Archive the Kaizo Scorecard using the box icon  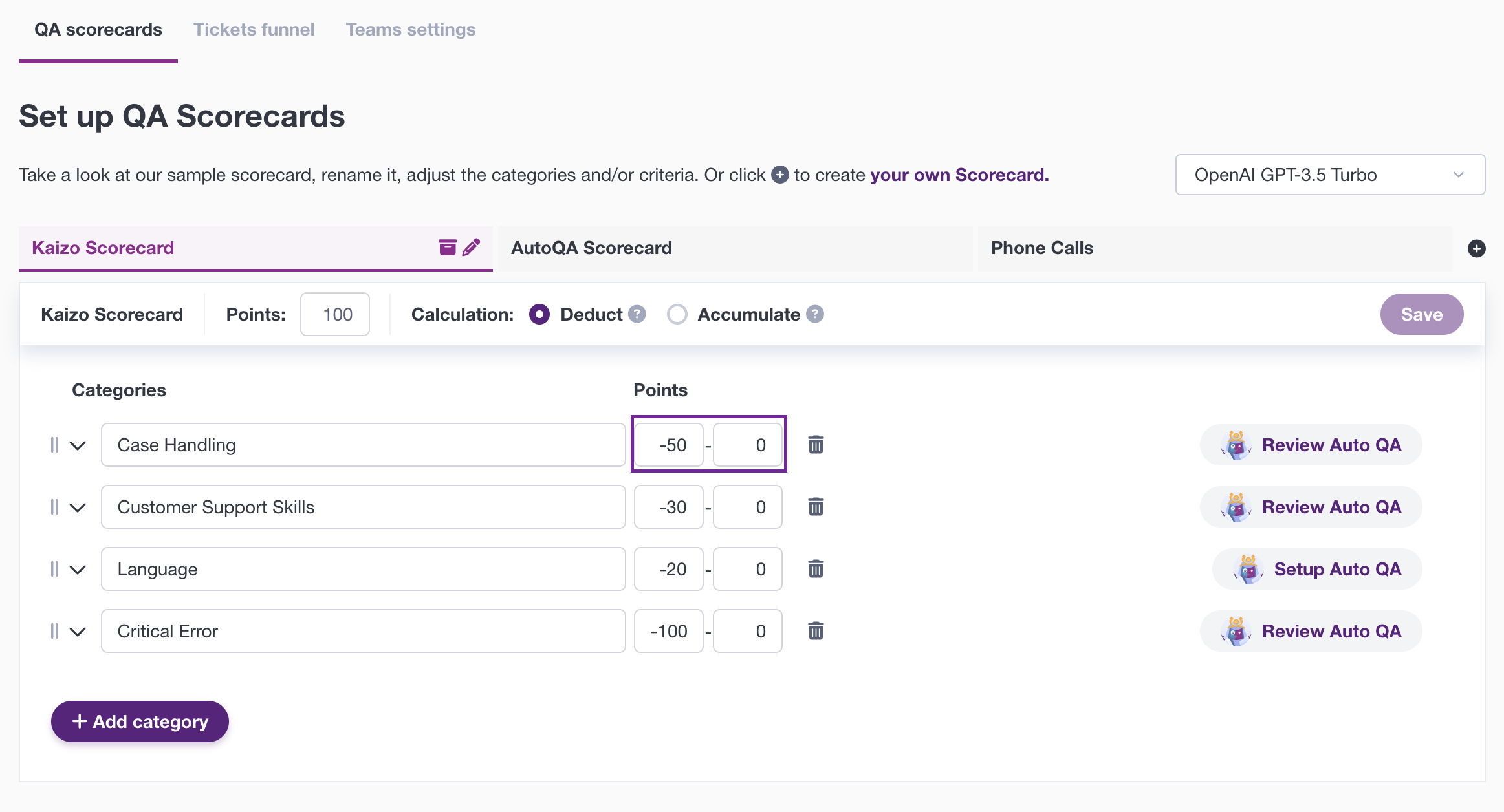[448, 248]
